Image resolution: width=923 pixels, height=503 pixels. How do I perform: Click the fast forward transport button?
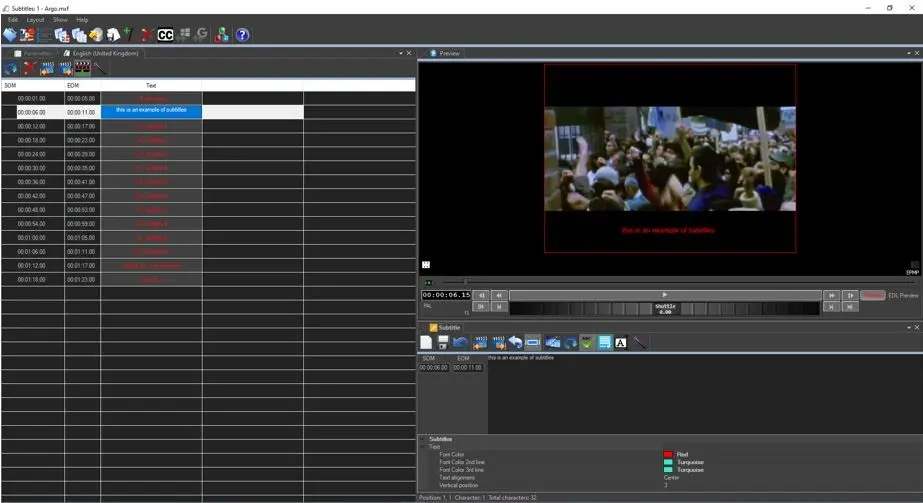point(830,295)
